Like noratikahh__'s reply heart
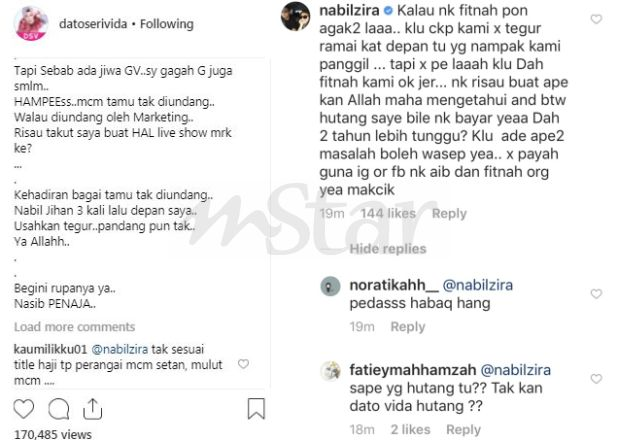The height and width of the screenshot is (440, 620). (x=596, y=293)
